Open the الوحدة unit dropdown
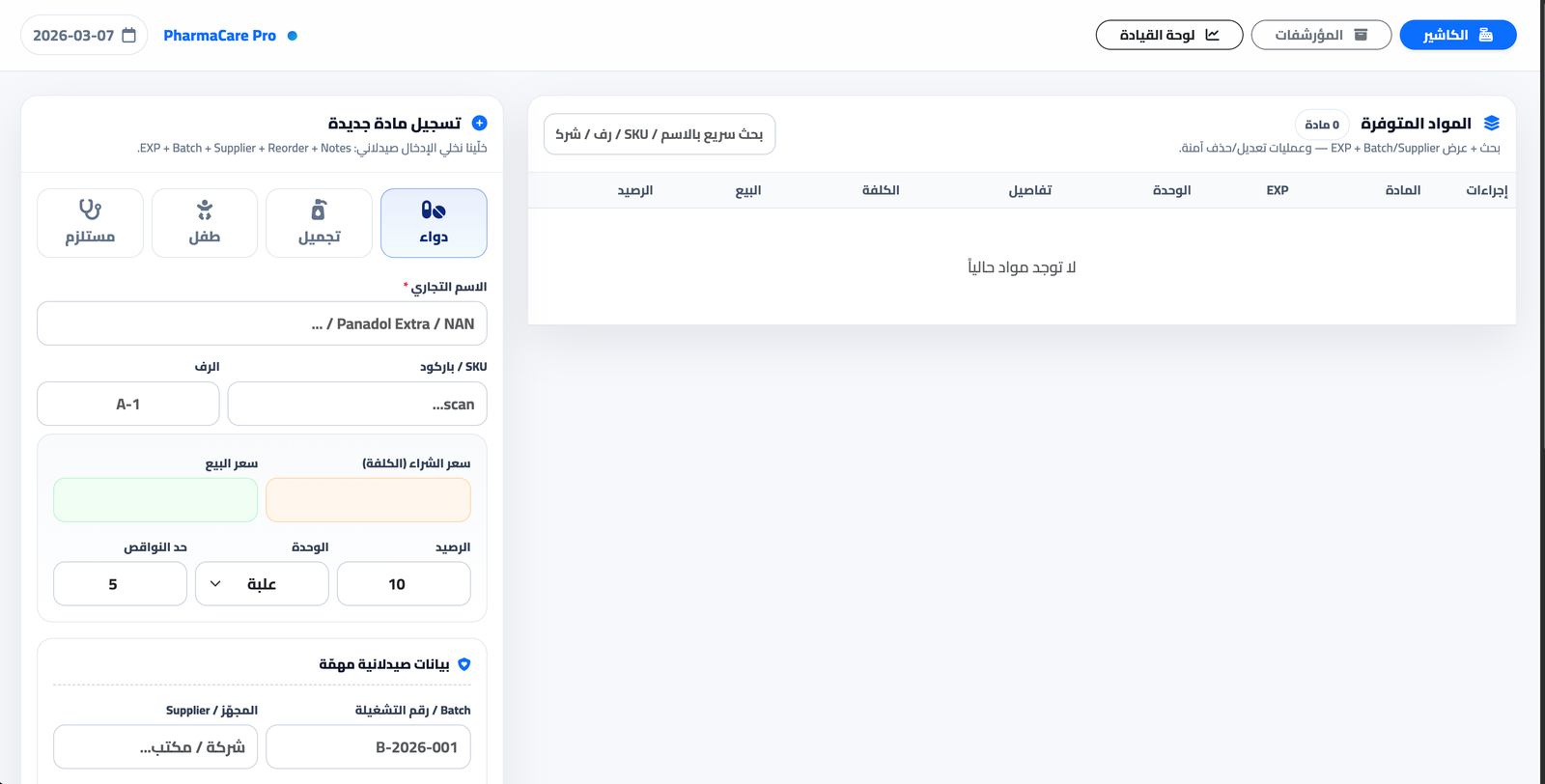Viewport: 1545px width, 784px height. [x=262, y=584]
